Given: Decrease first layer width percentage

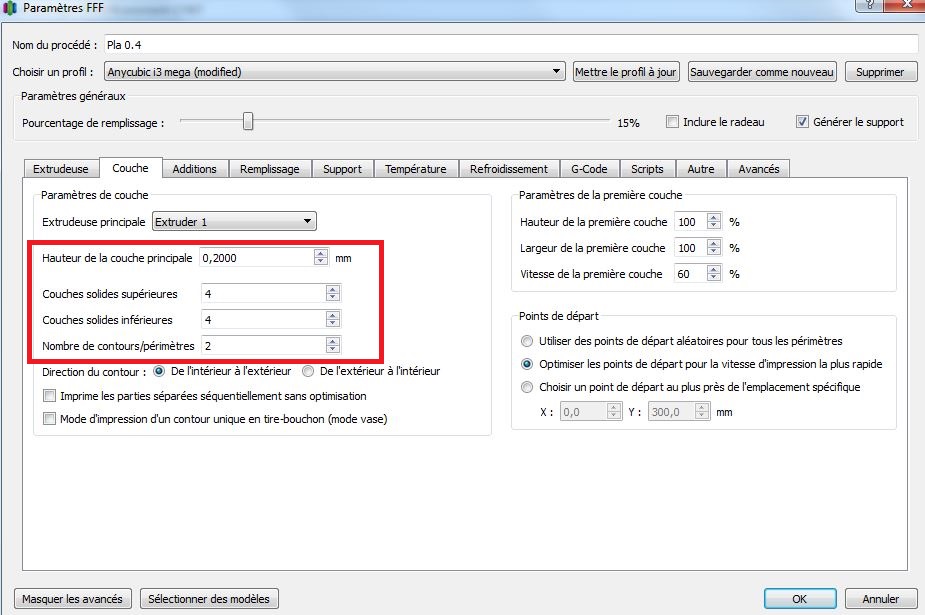Looking at the screenshot, I should (714, 251).
